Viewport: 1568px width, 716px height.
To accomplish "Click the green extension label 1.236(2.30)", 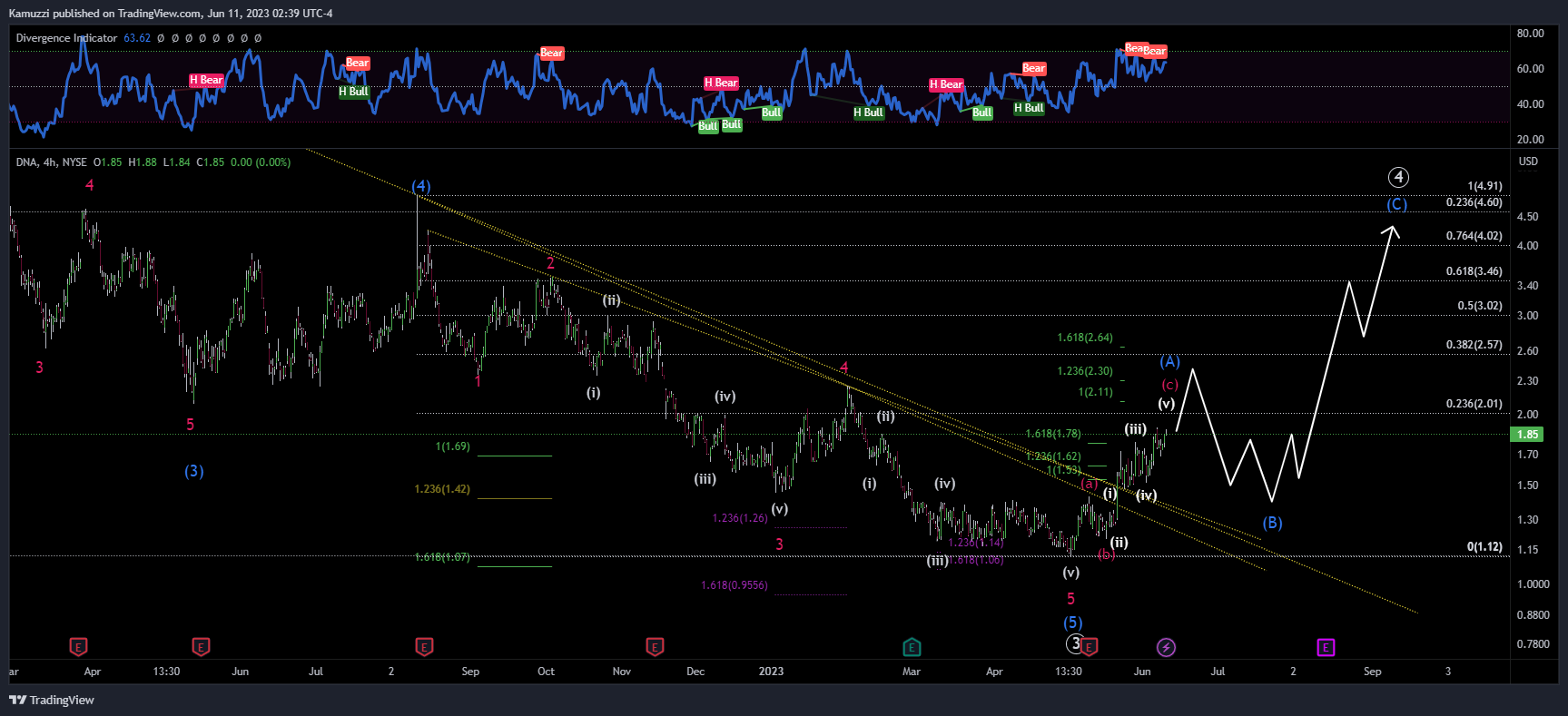I will coord(1085,371).
